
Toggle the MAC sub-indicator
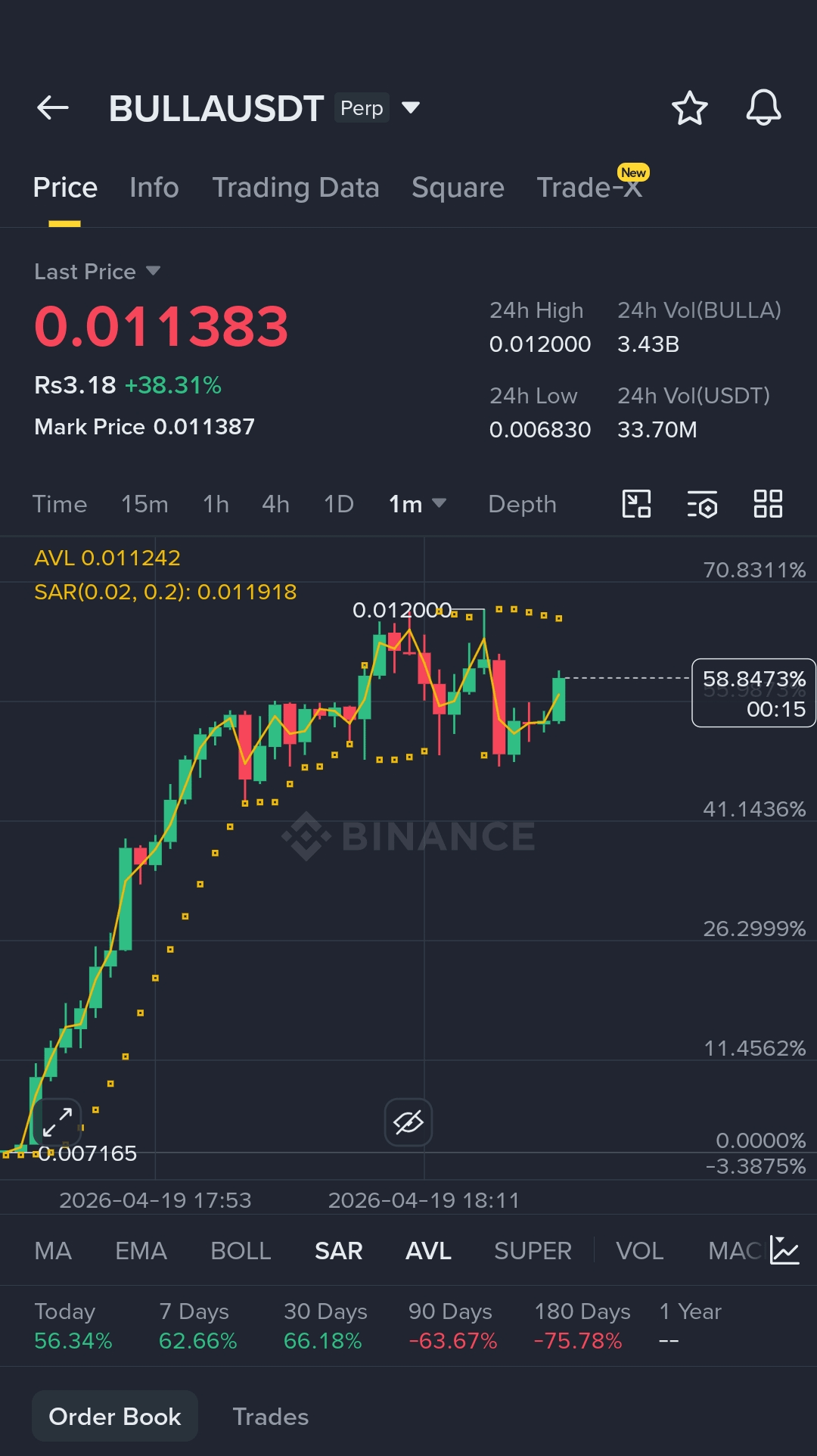tap(735, 1251)
